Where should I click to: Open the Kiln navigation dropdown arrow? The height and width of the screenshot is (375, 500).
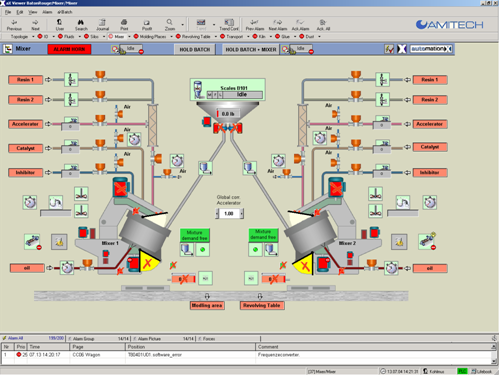(271, 36)
